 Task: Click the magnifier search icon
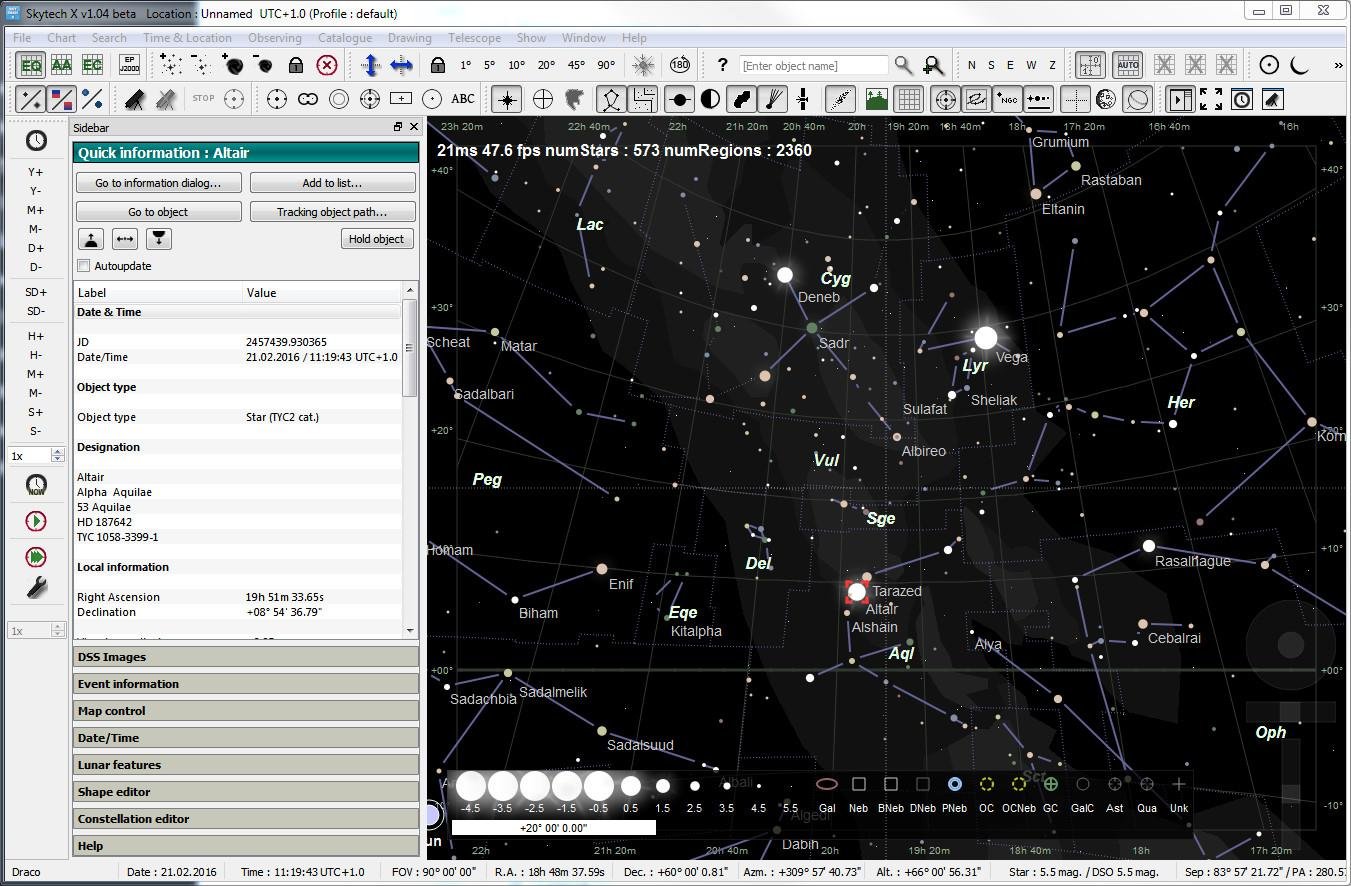tap(903, 65)
